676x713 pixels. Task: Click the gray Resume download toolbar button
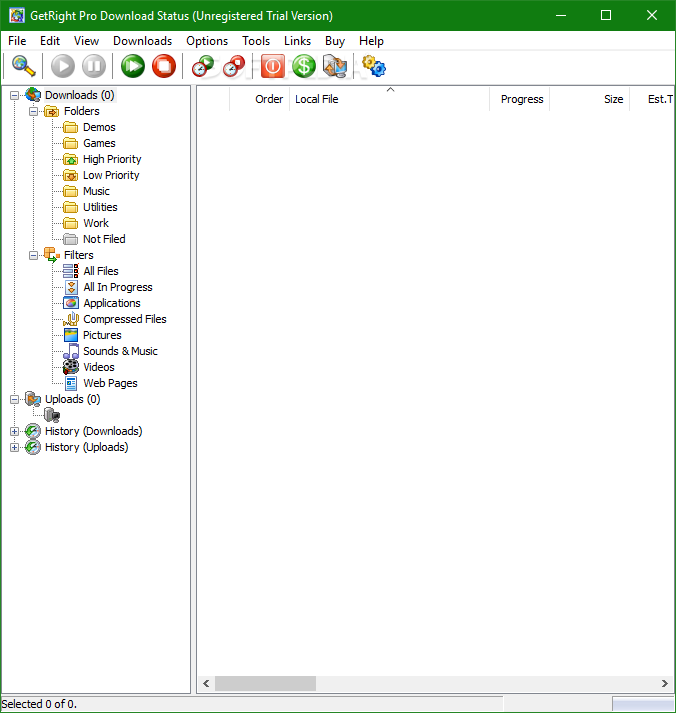pyautogui.click(x=63, y=66)
